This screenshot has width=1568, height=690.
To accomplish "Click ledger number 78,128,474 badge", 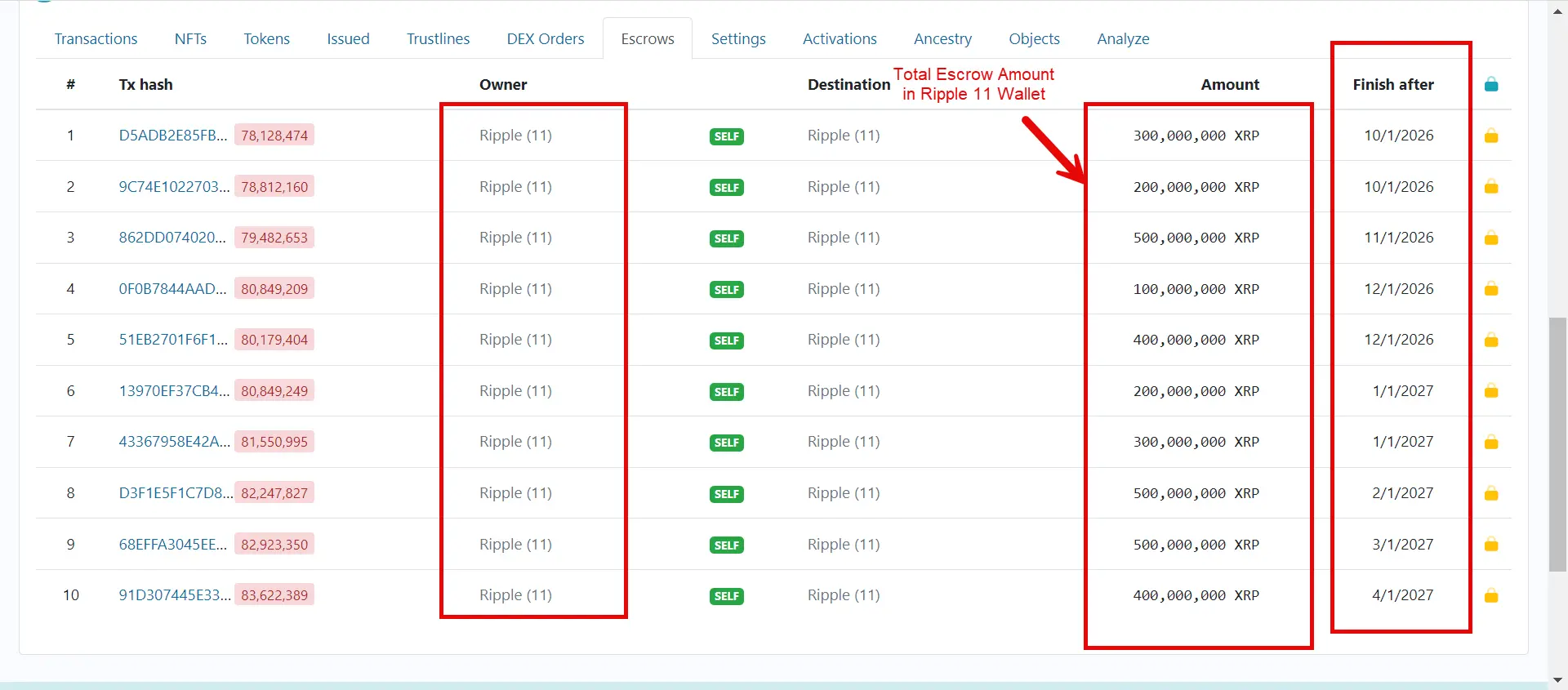I will point(274,136).
